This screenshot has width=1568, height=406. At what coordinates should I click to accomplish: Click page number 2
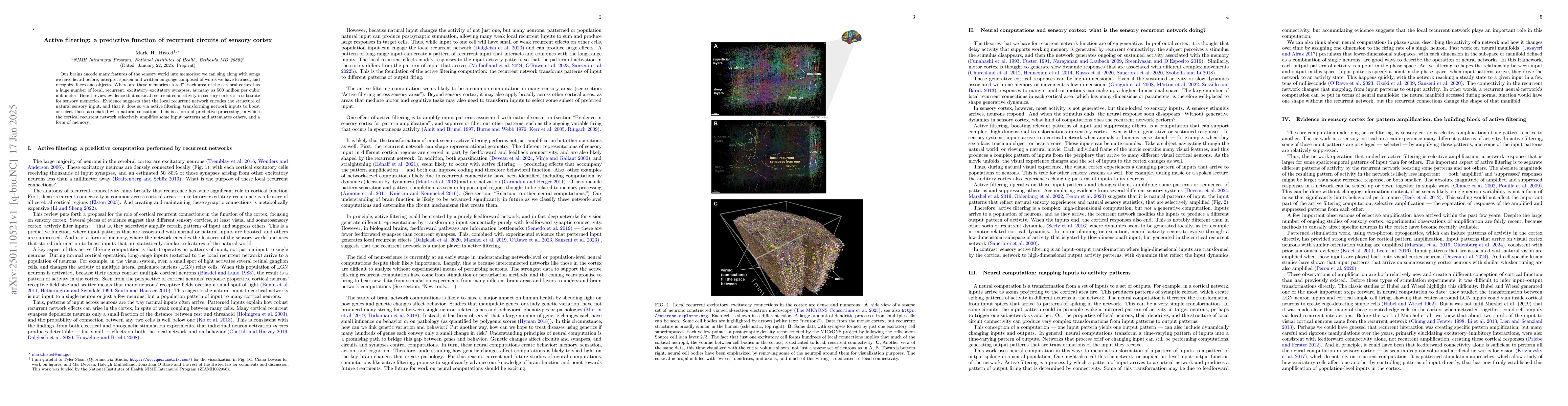point(600,17)
